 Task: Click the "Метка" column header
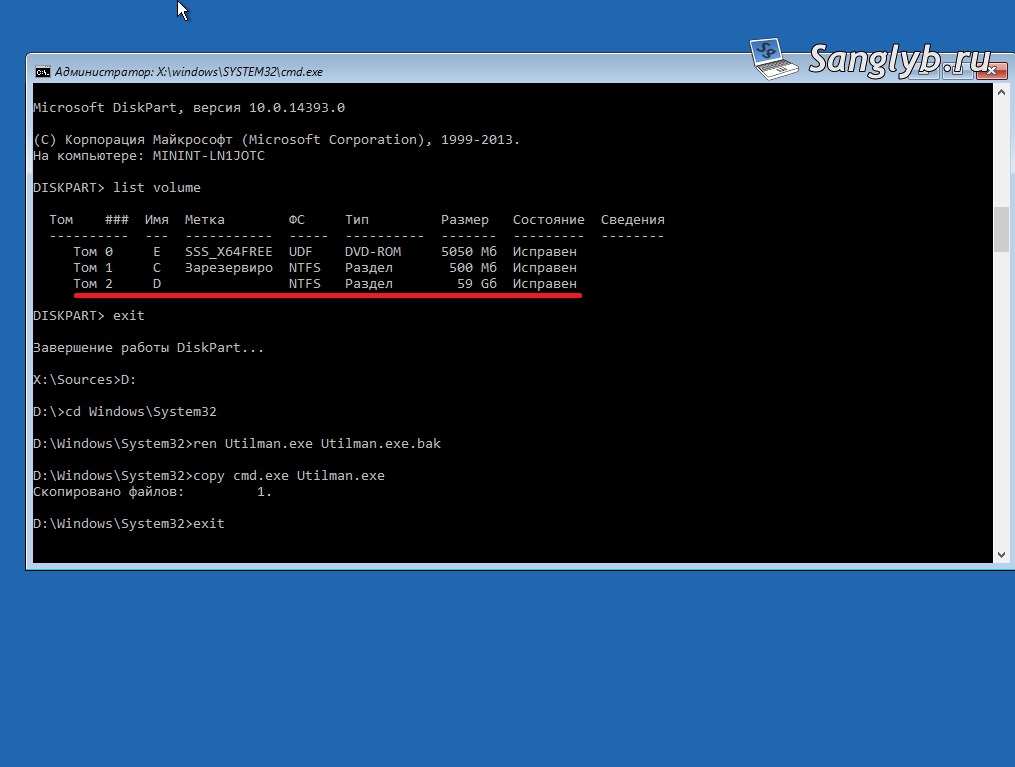(x=205, y=219)
